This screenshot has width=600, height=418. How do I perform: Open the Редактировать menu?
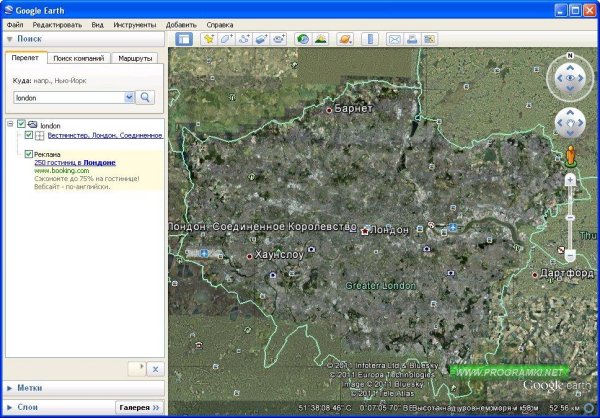coord(57,25)
